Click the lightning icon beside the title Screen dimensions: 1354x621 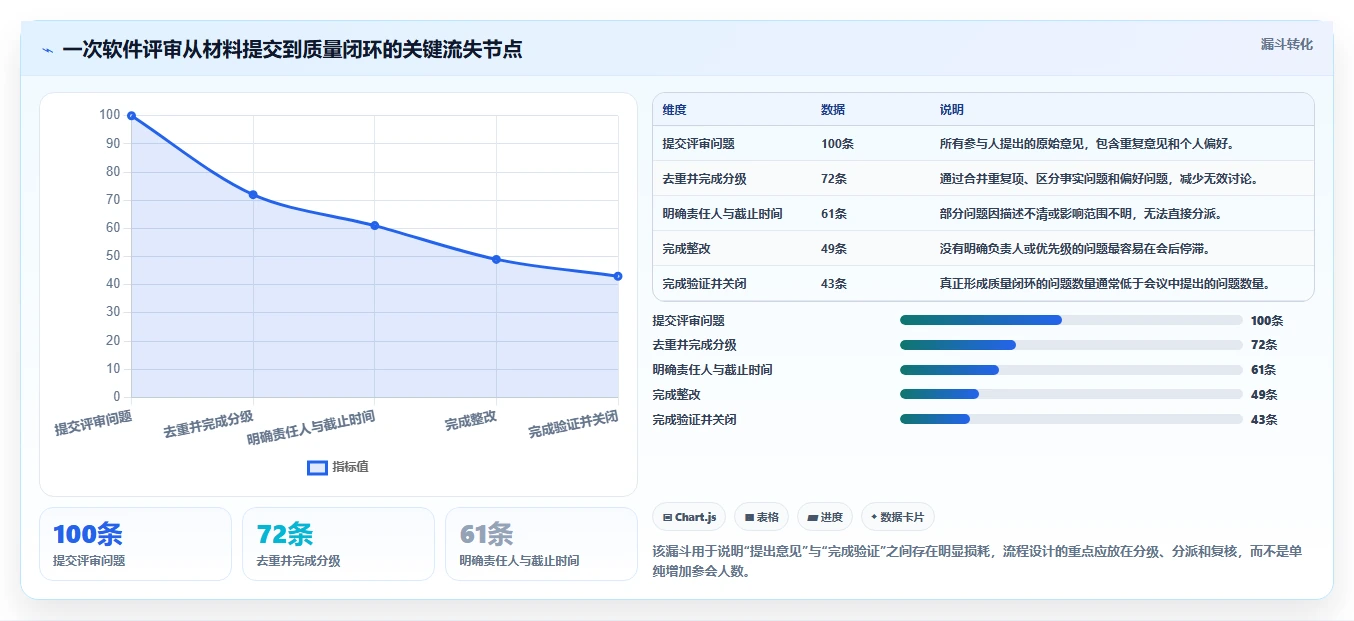pos(47,50)
